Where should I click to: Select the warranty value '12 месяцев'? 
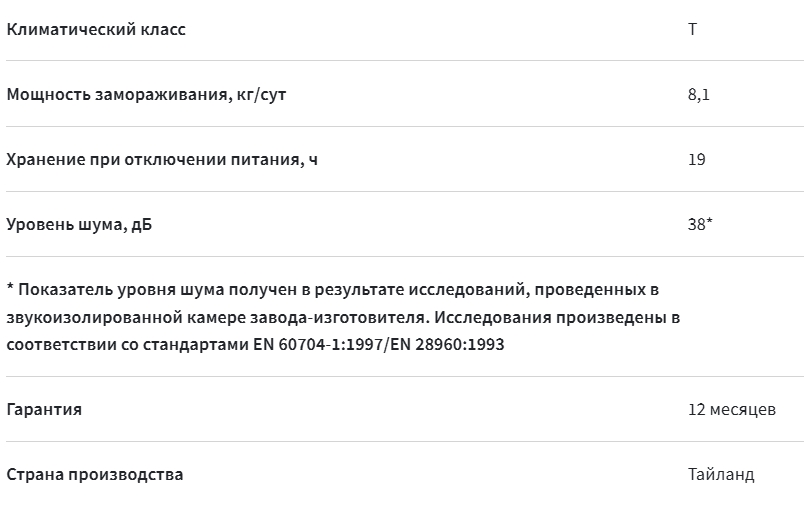[x=732, y=410]
